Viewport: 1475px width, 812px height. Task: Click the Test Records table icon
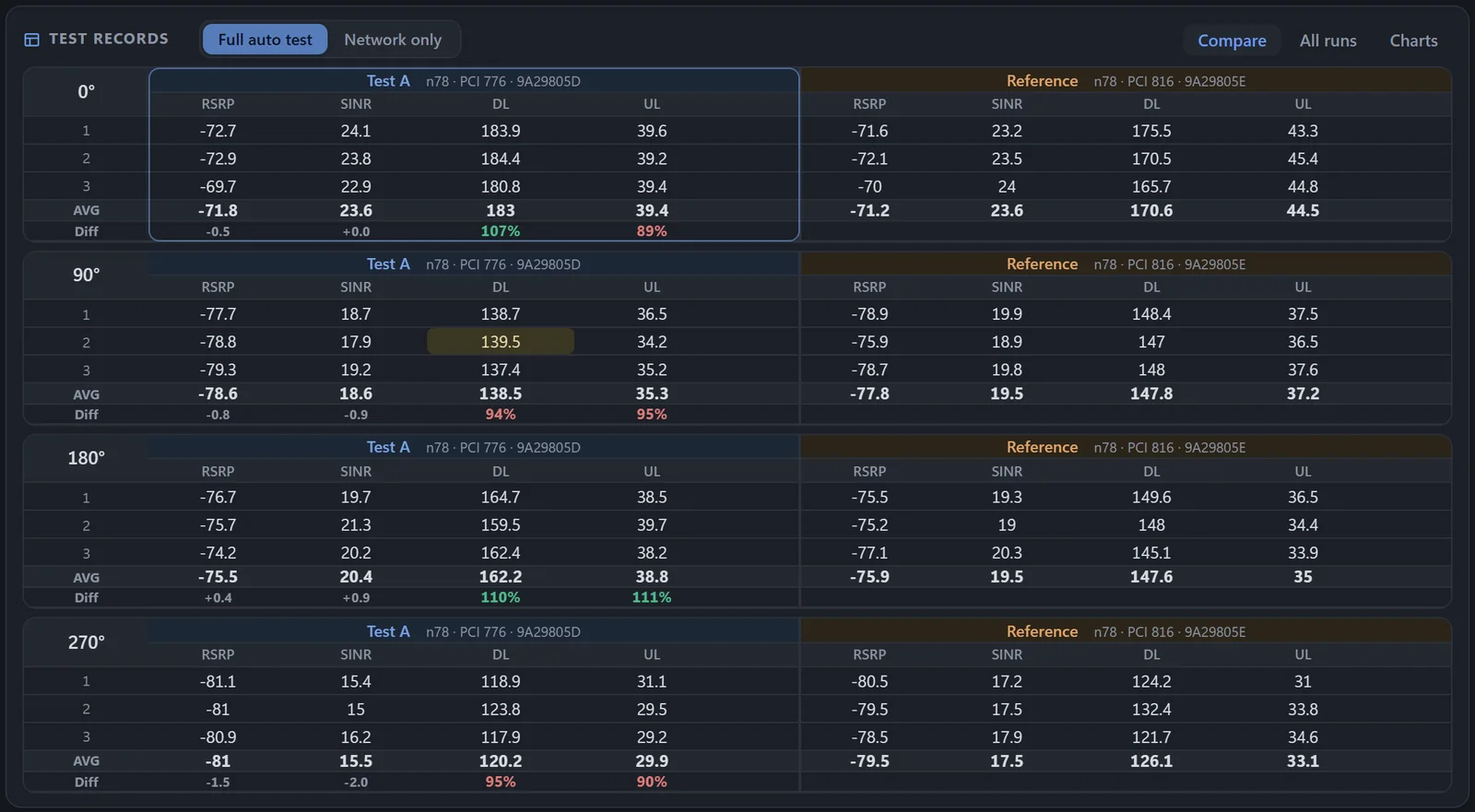point(31,40)
